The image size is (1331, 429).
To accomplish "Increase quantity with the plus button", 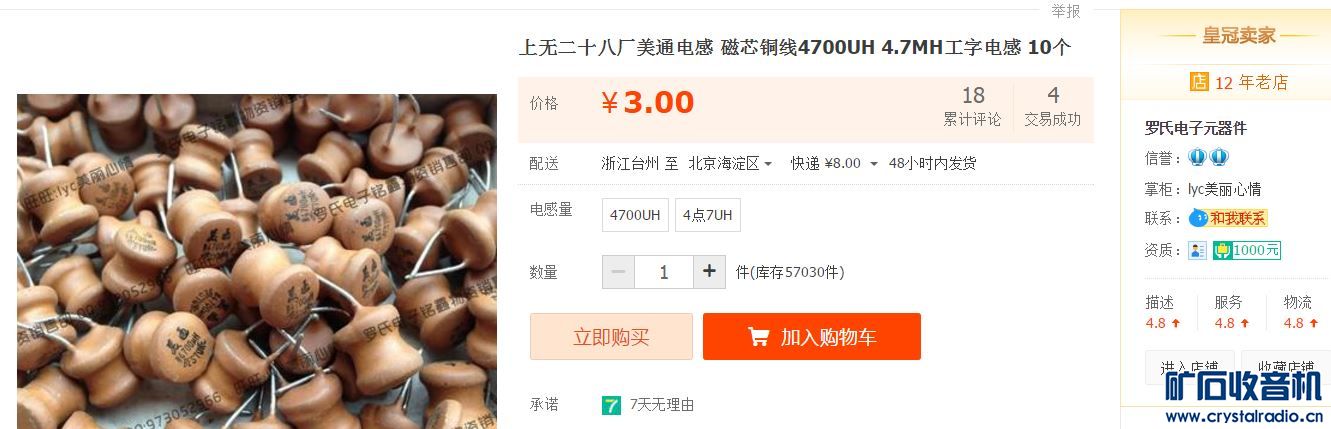I will coord(710,271).
